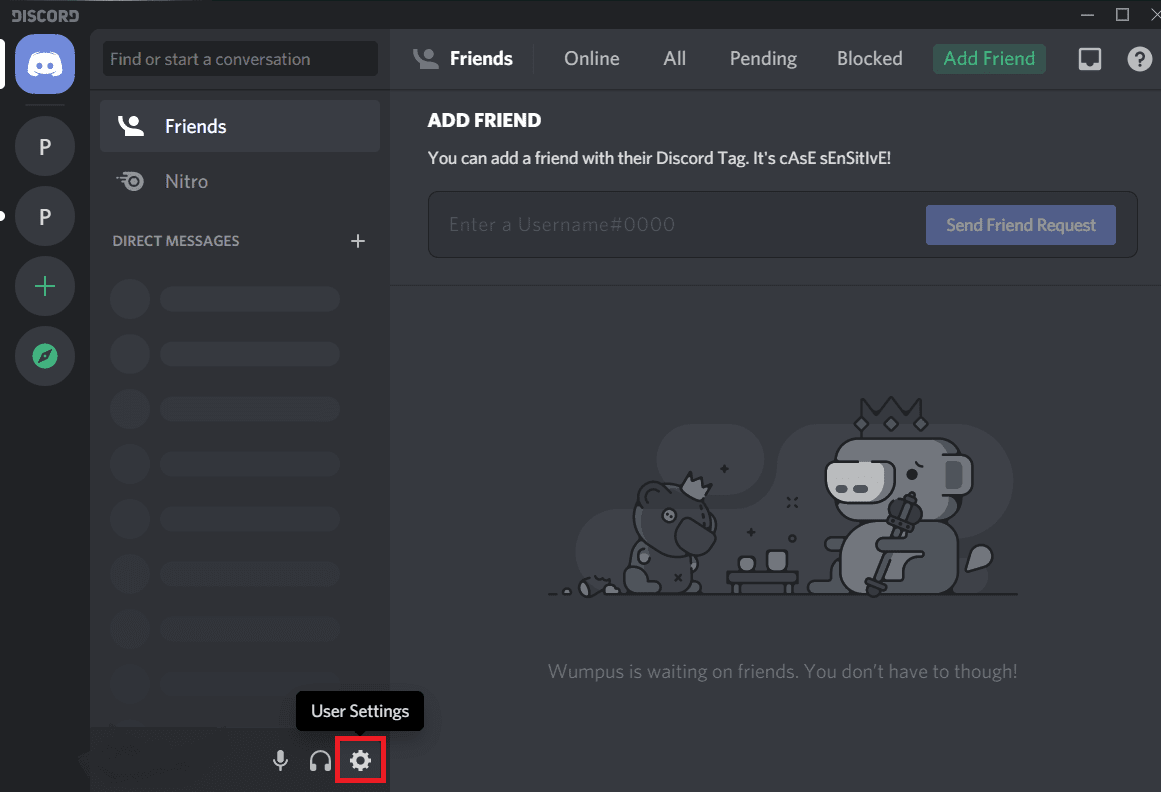Open the Discord Home icon
Viewport: 1161px width, 792px height.
tap(44, 64)
